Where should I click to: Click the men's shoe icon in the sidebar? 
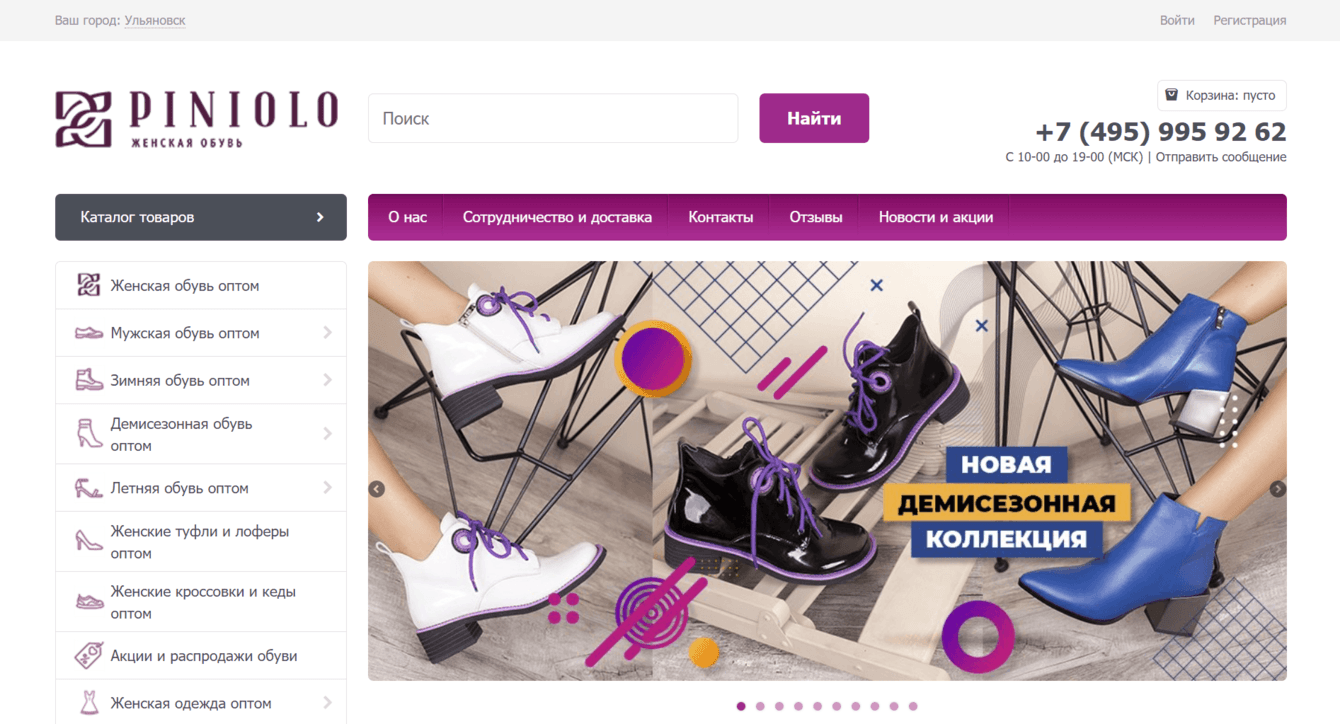(89, 333)
